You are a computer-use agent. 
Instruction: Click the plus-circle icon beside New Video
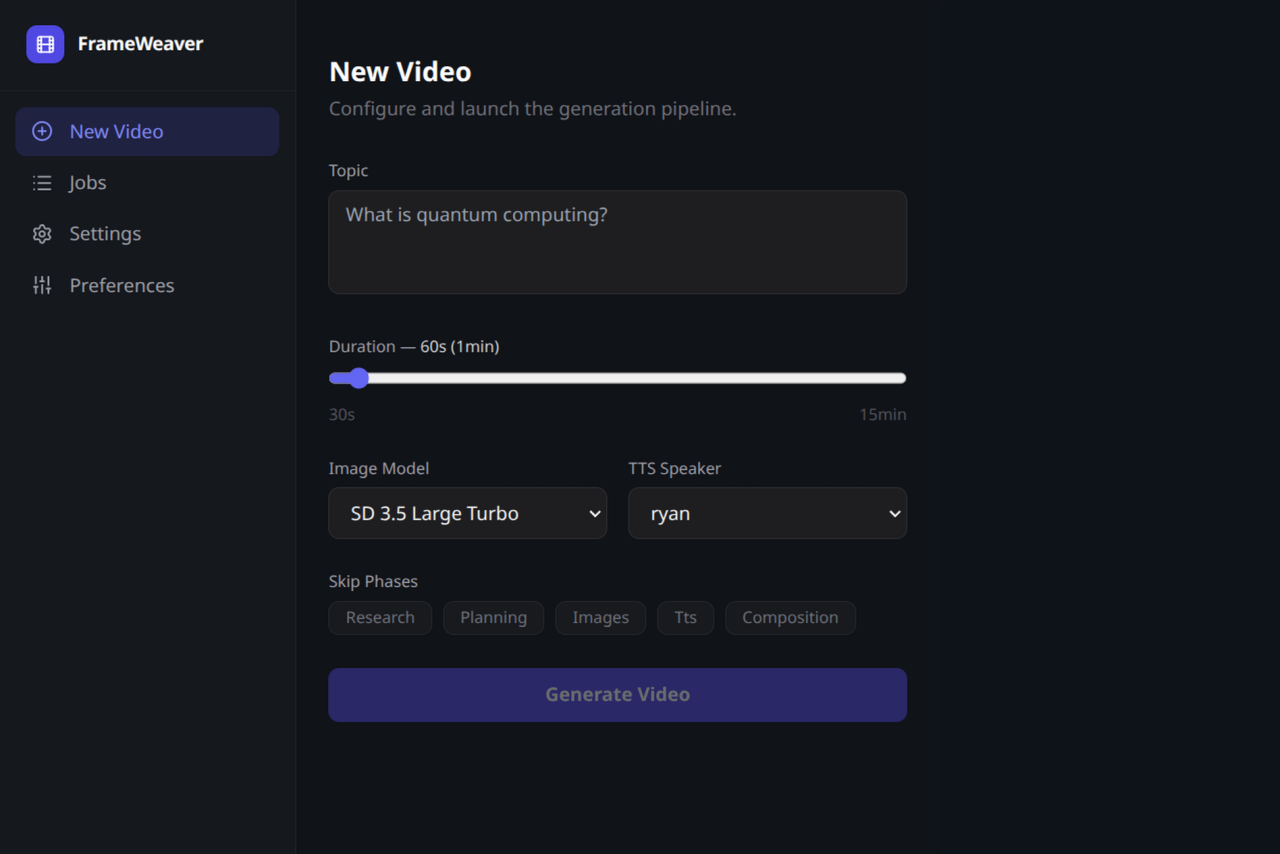click(x=42, y=131)
